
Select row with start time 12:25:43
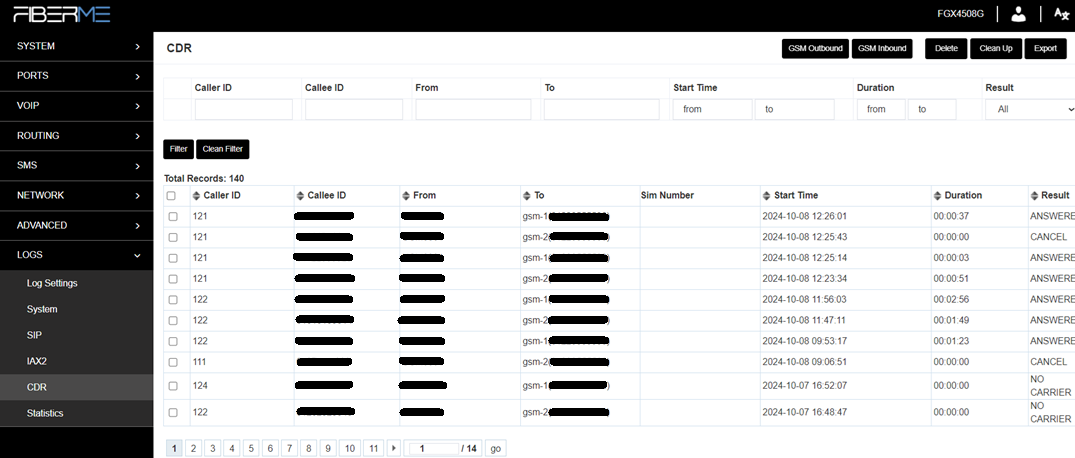pyautogui.click(x=173, y=237)
